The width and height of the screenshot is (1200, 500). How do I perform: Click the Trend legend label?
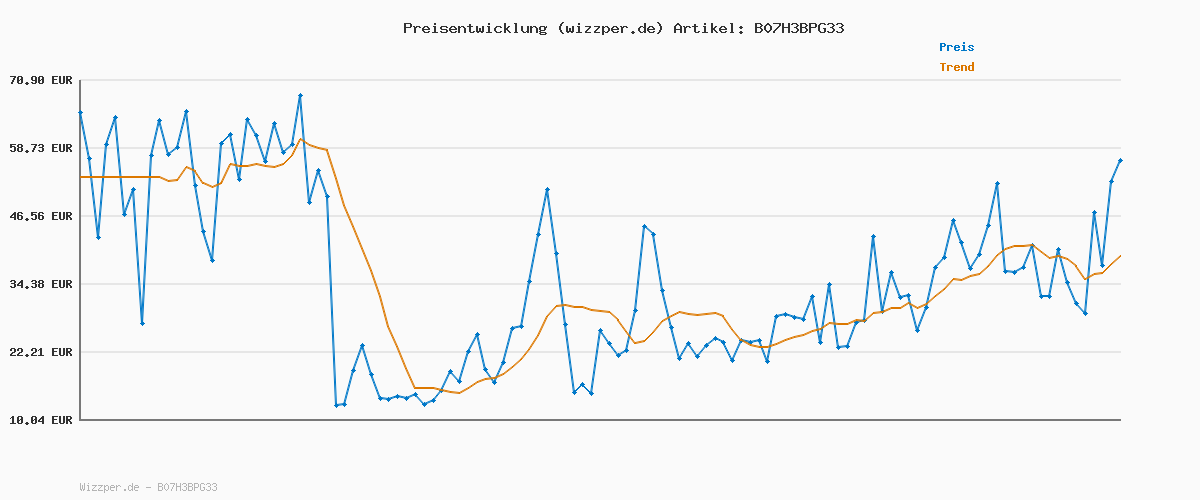[956, 67]
